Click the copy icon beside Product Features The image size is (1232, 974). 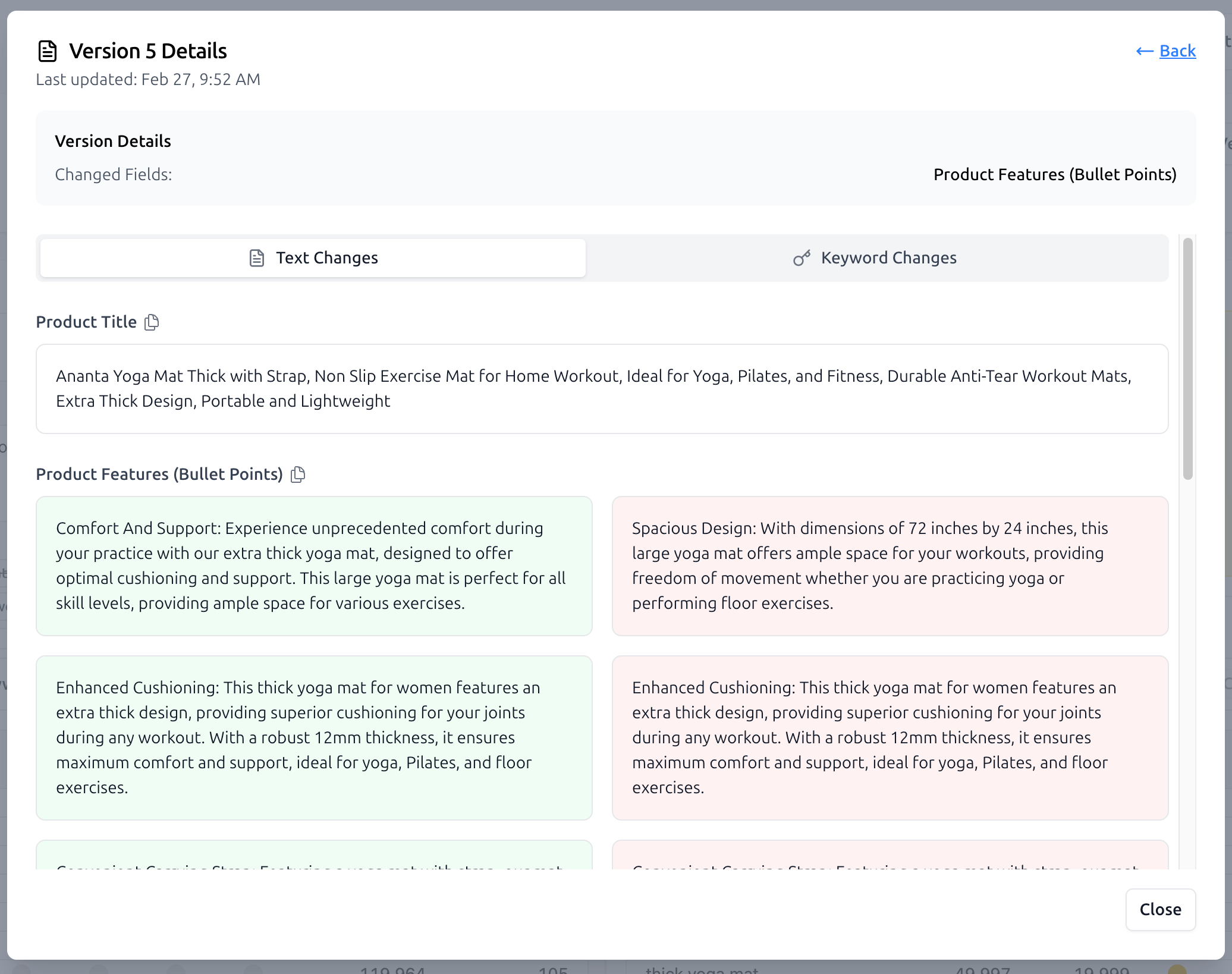pos(298,474)
